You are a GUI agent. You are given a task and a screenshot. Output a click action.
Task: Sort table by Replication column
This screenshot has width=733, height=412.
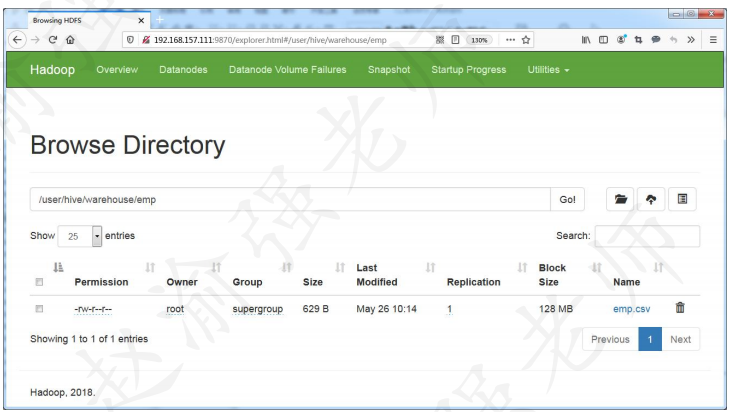point(474,282)
